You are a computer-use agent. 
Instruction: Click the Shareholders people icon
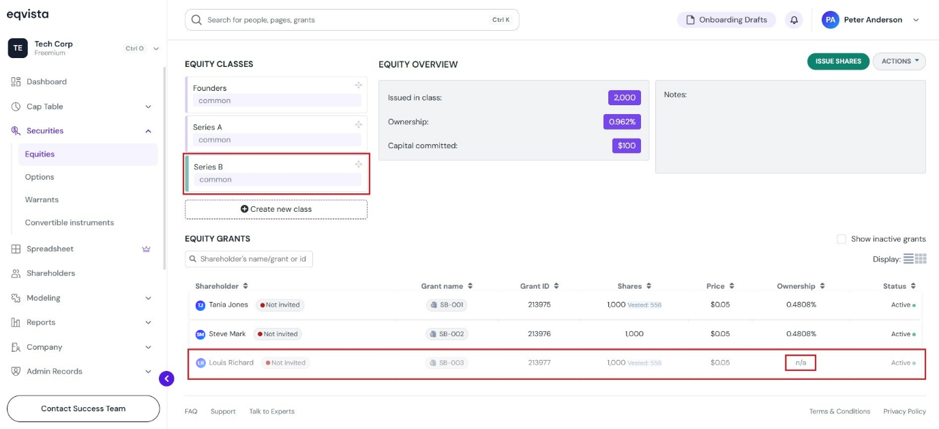tap(16, 273)
